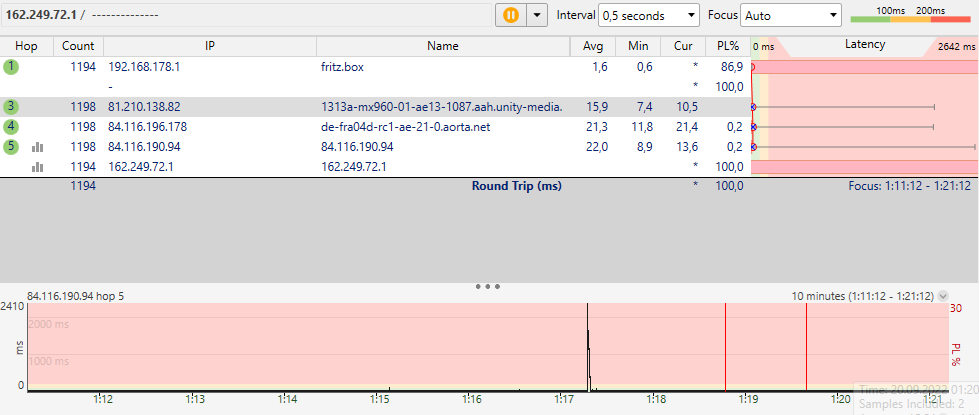Viewport: 979px width, 415px height.
Task: Click the green hop 5 circle icon
Action: pos(11,147)
